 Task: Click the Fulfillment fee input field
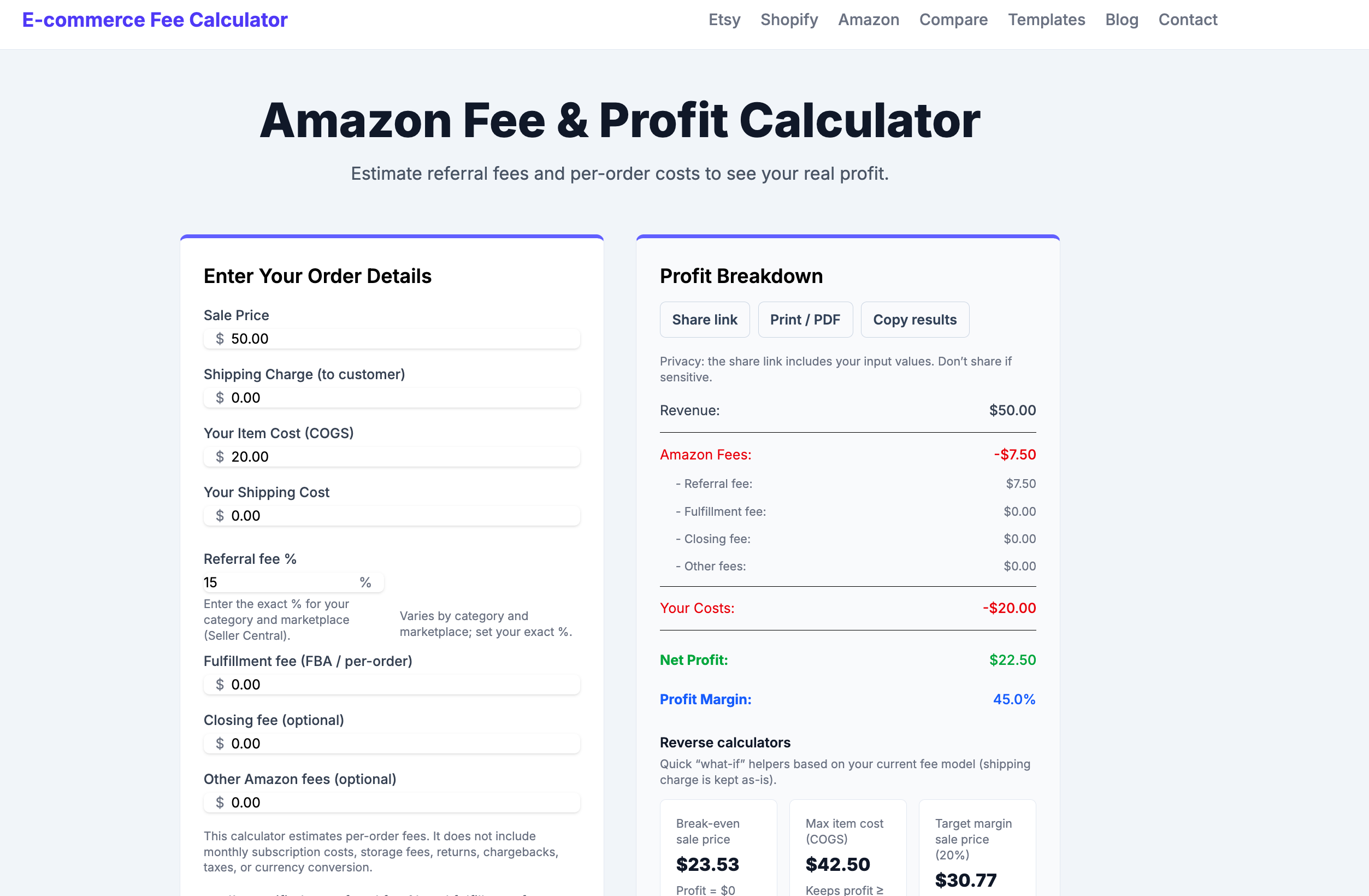point(391,685)
